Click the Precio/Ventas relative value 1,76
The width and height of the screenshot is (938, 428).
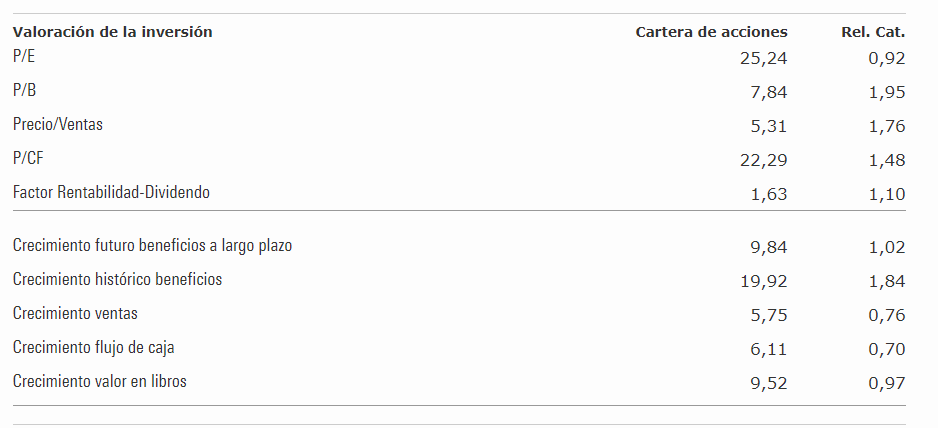pos(887,126)
